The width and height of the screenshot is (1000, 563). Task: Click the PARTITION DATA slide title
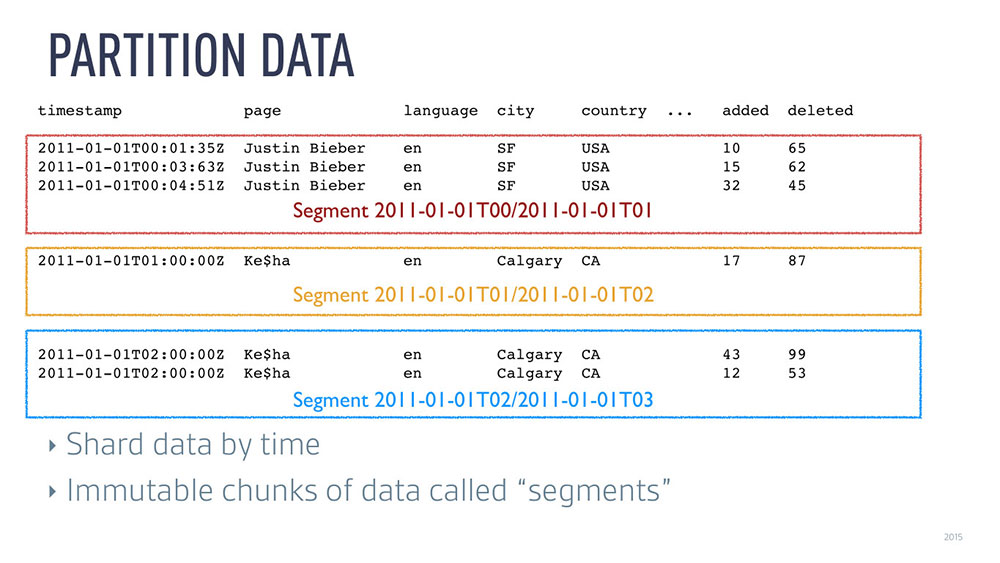point(201,56)
